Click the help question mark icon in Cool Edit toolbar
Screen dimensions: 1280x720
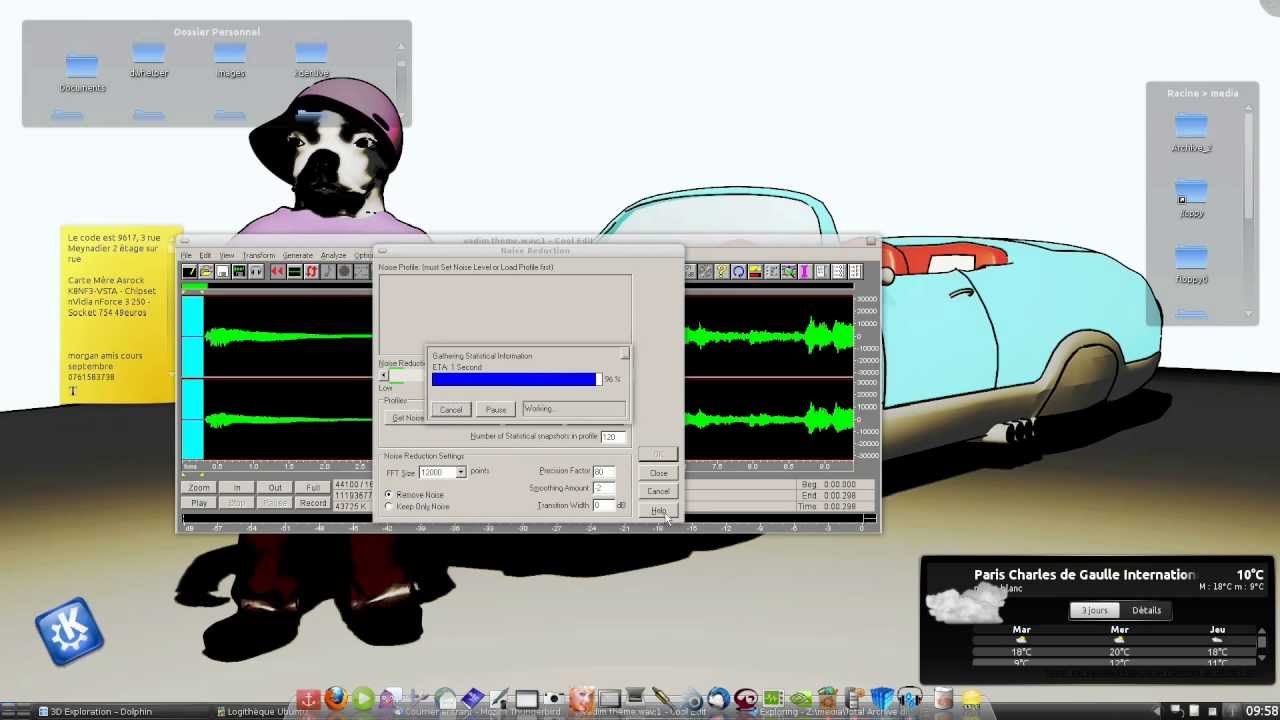click(722, 271)
